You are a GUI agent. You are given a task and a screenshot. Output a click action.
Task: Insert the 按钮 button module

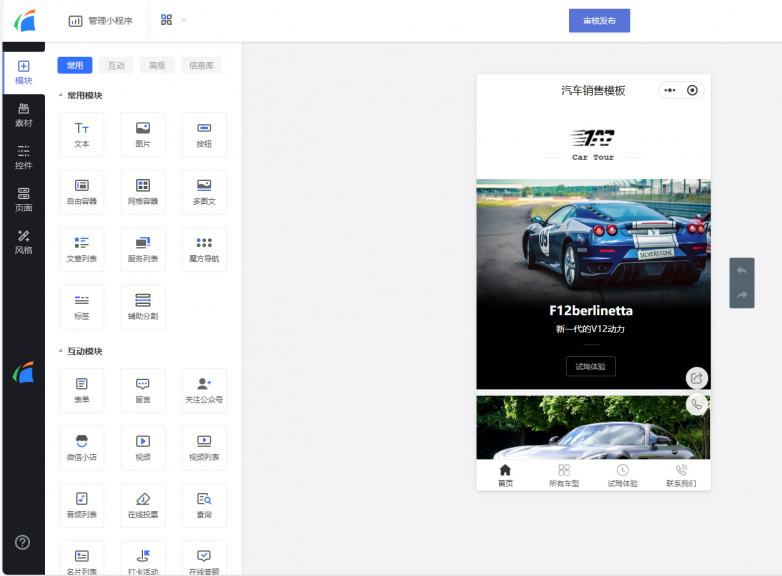pos(204,135)
